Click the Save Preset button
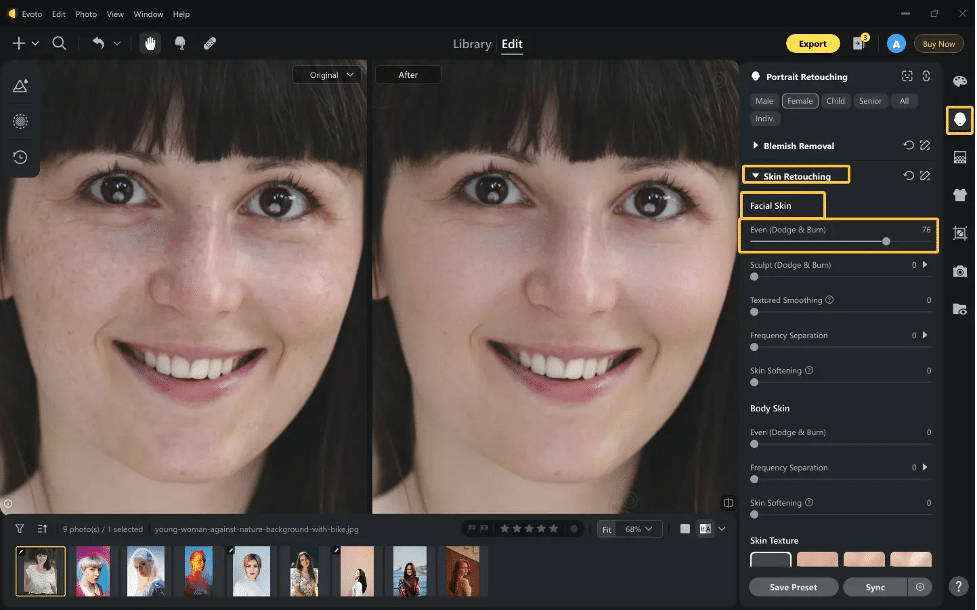The width and height of the screenshot is (977, 610). click(x=793, y=587)
